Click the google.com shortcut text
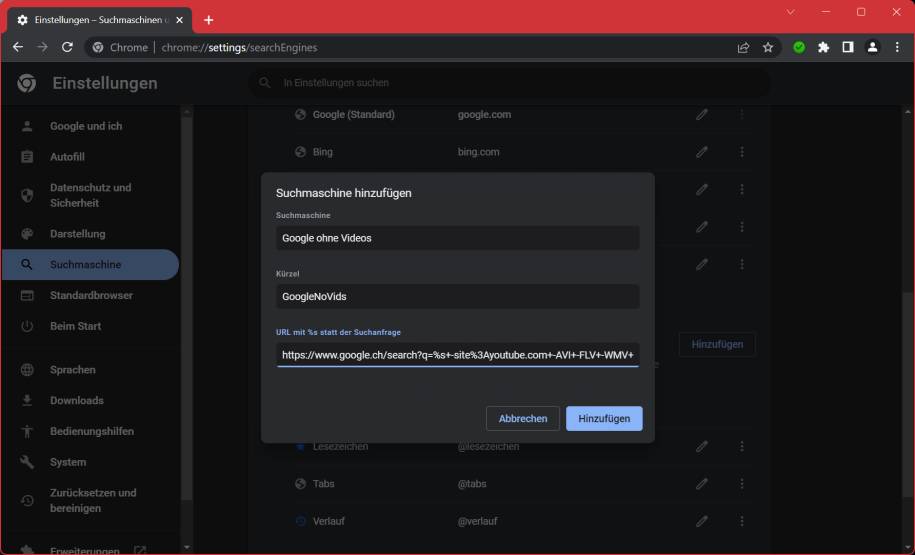The height and width of the screenshot is (555, 915). click(x=484, y=114)
